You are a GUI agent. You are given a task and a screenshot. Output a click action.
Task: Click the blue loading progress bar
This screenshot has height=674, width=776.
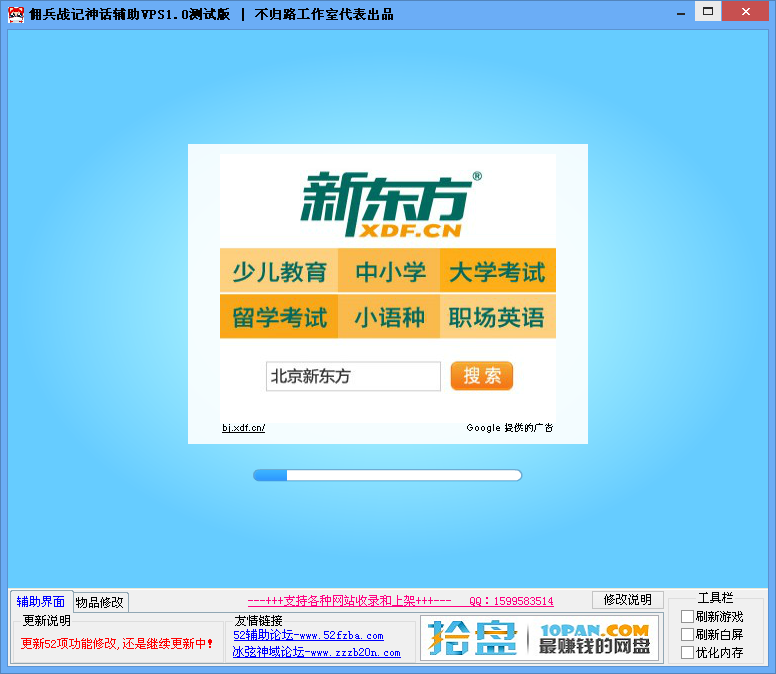[388, 476]
